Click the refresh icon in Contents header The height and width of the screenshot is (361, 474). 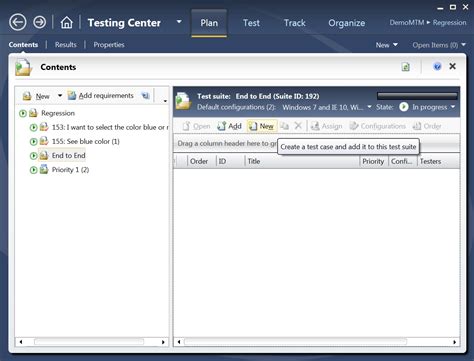coord(406,67)
